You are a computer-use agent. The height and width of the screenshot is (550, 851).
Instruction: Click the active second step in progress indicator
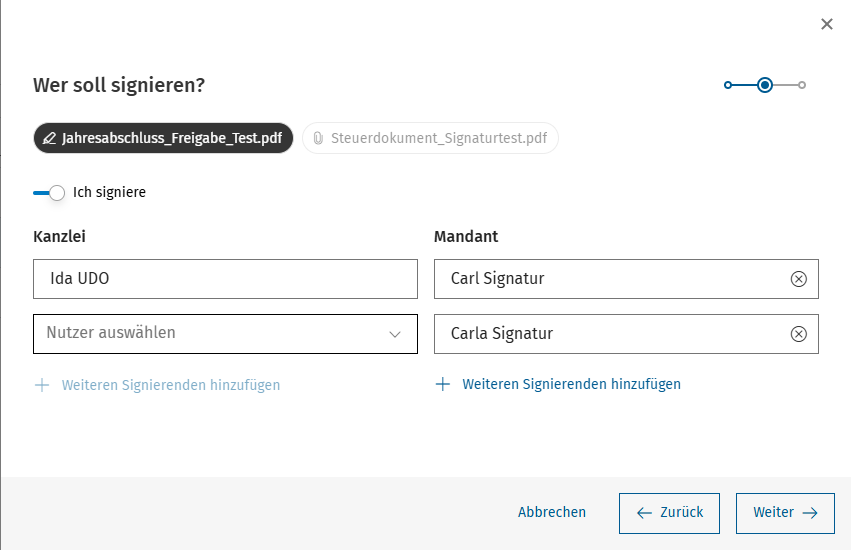(x=765, y=85)
